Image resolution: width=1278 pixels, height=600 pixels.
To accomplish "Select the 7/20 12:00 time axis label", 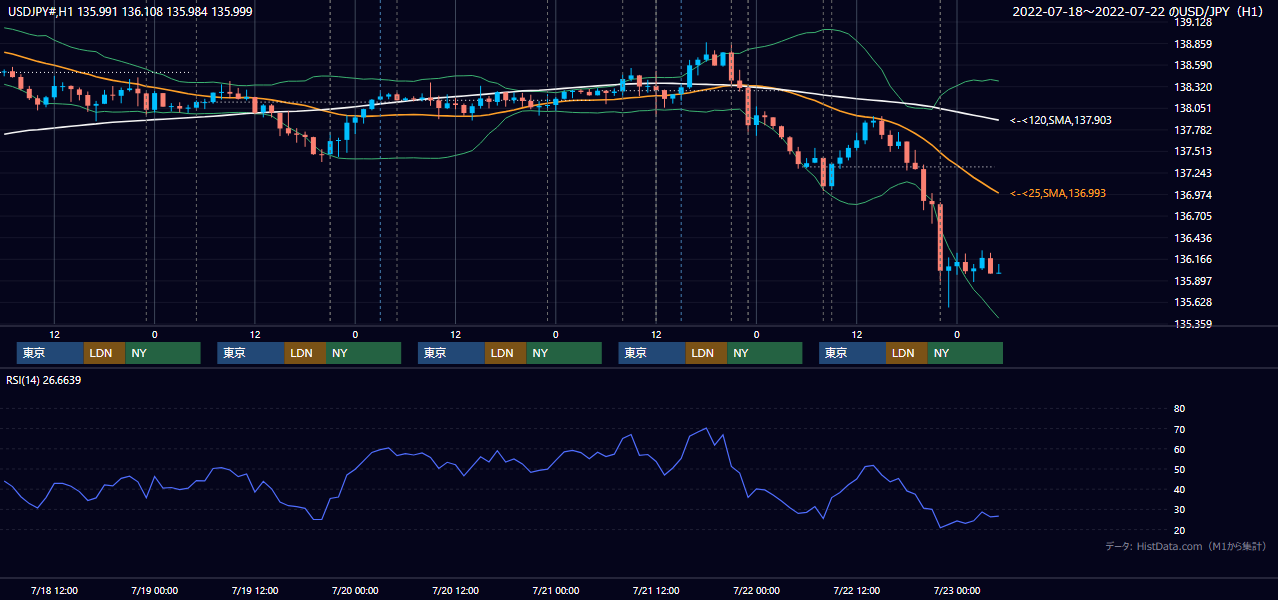I will pos(455,590).
